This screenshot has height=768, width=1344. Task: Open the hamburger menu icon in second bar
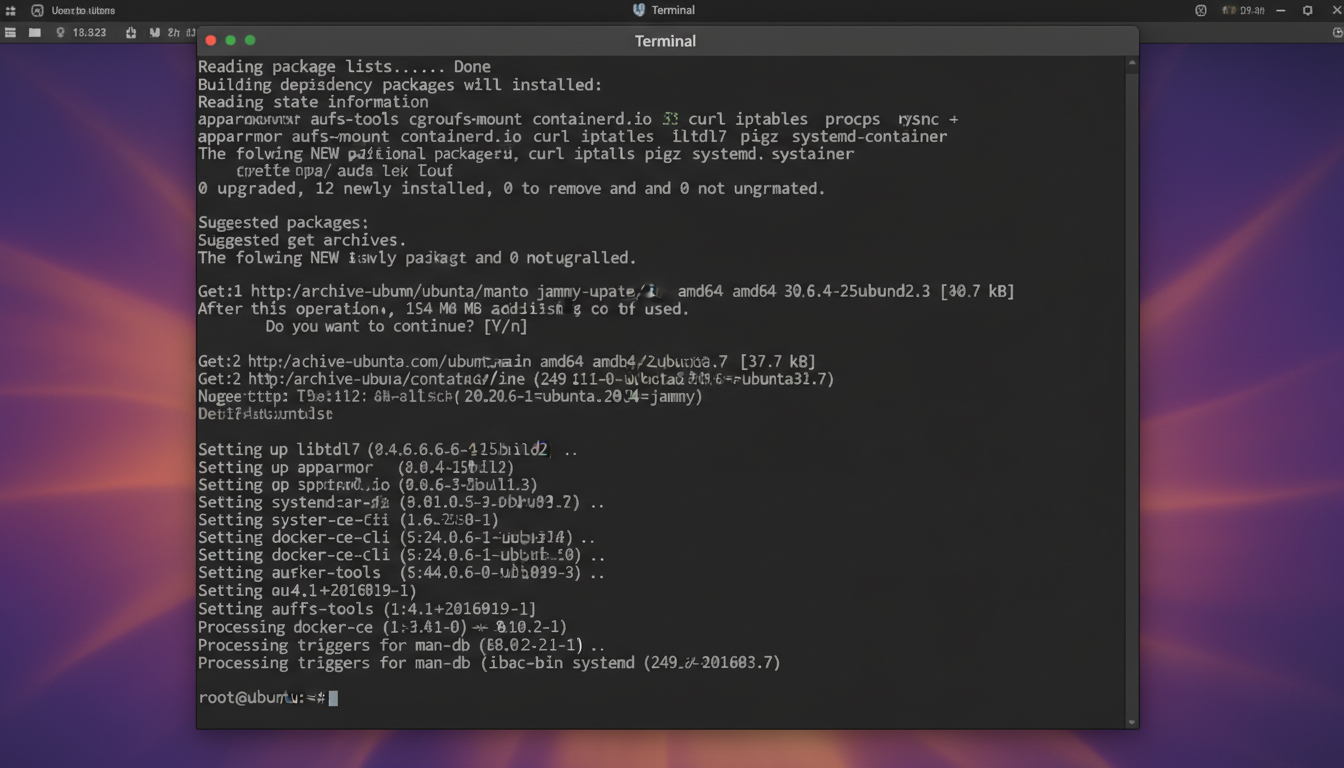(x=11, y=32)
